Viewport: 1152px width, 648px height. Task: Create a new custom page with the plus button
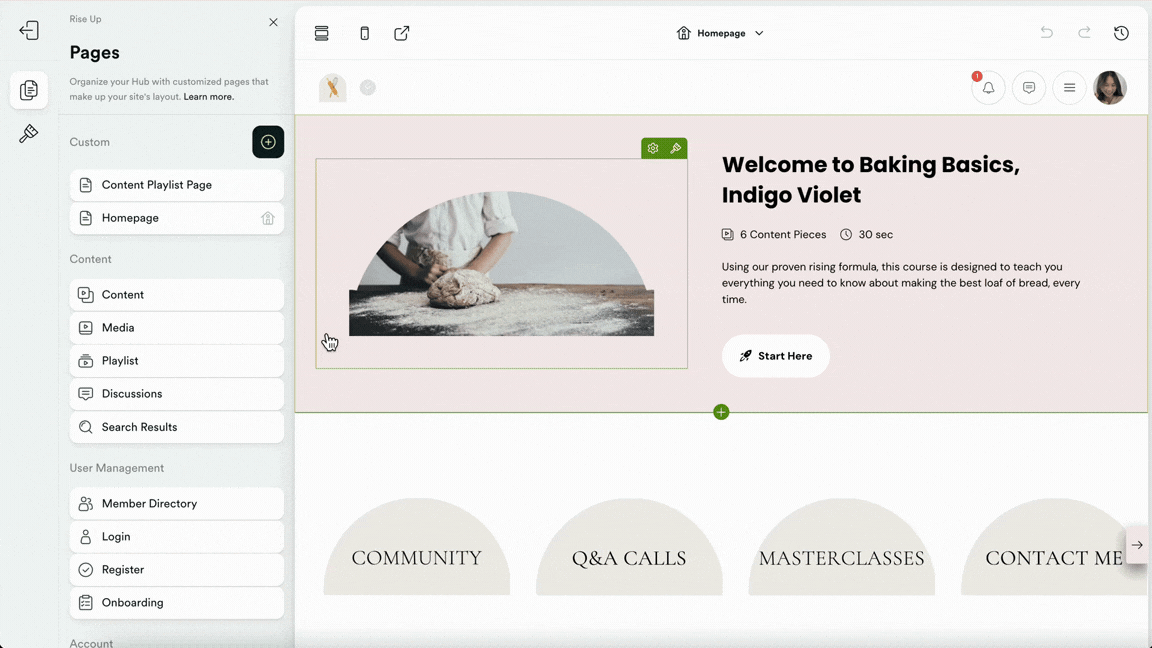pos(268,142)
